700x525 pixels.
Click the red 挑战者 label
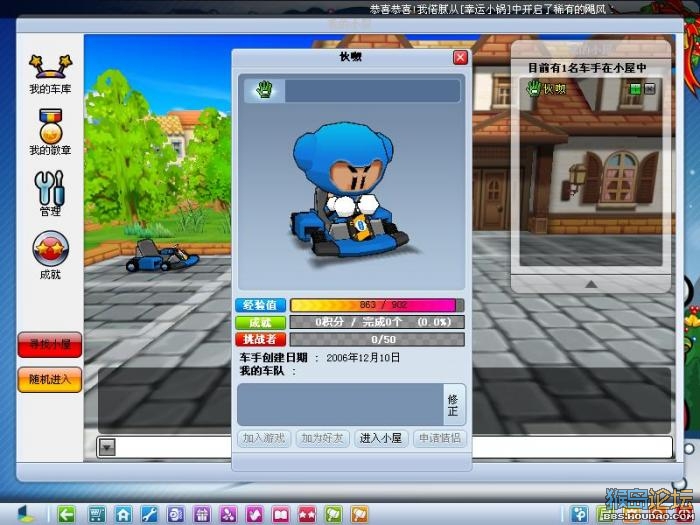261,339
